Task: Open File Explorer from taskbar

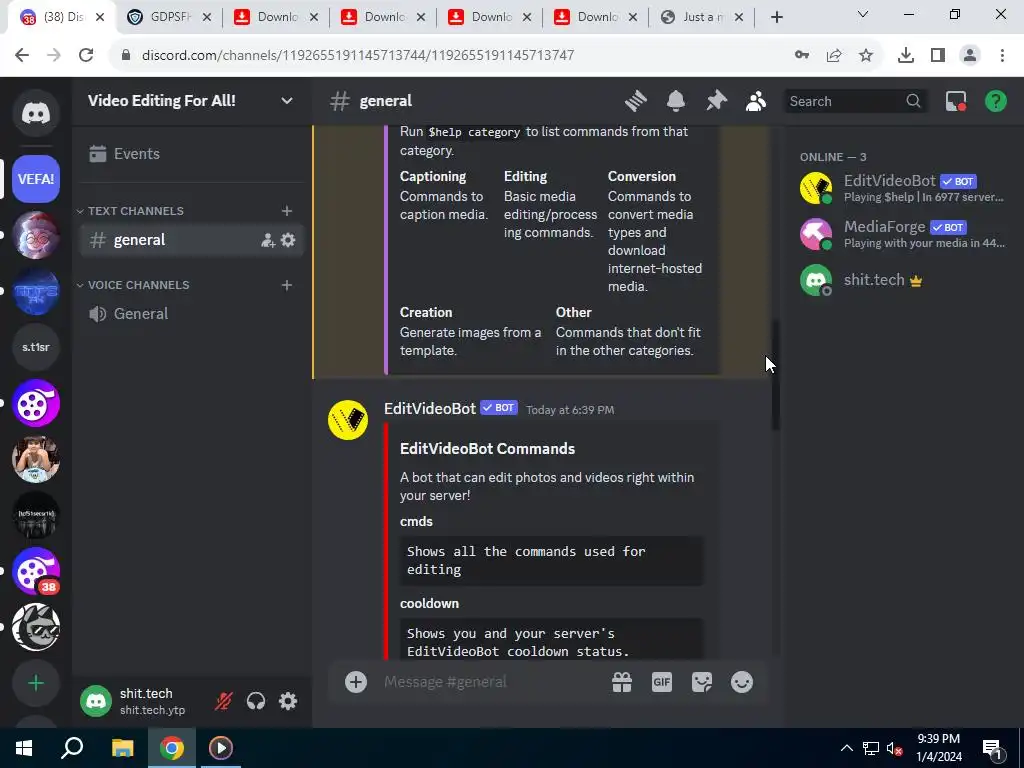Action: point(122,748)
